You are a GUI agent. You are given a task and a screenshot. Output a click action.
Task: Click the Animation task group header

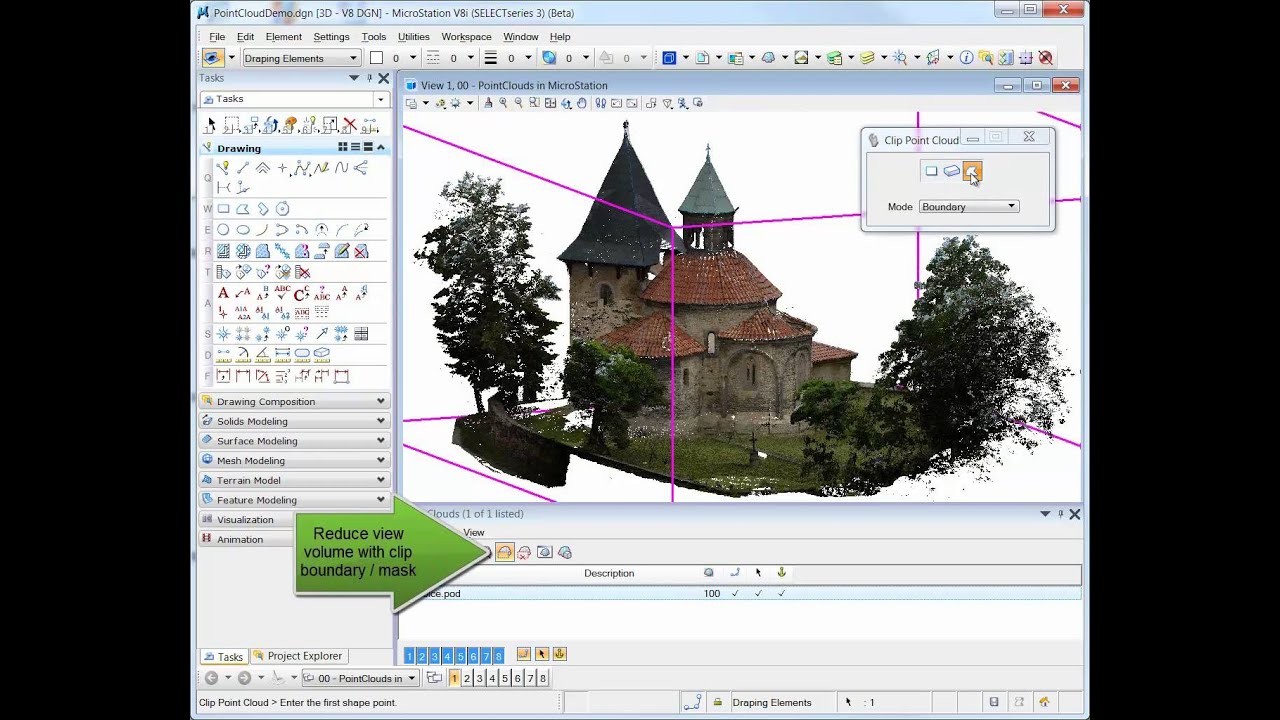click(x=245, y=539)
